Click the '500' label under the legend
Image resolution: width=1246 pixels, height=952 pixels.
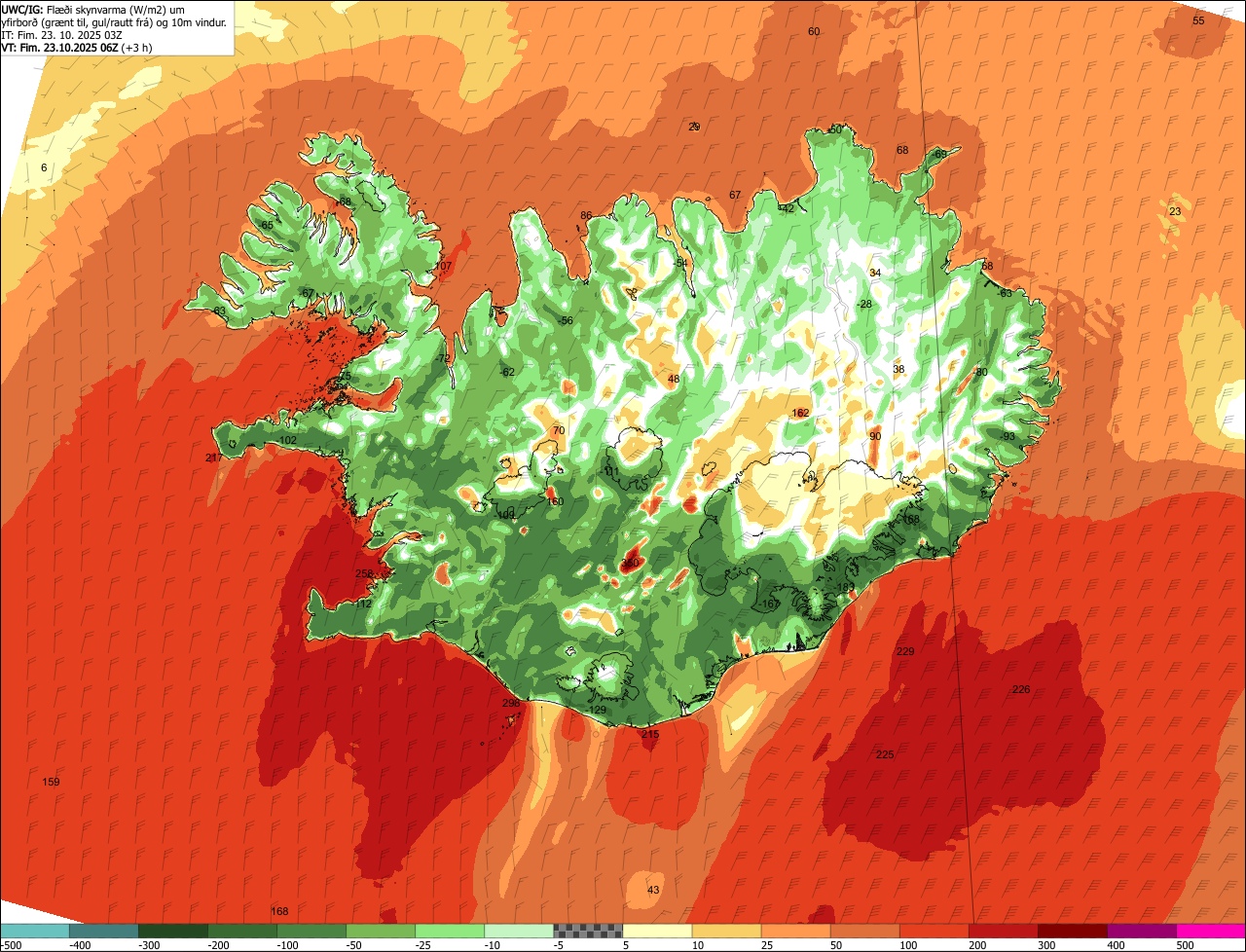point(1184,945)
